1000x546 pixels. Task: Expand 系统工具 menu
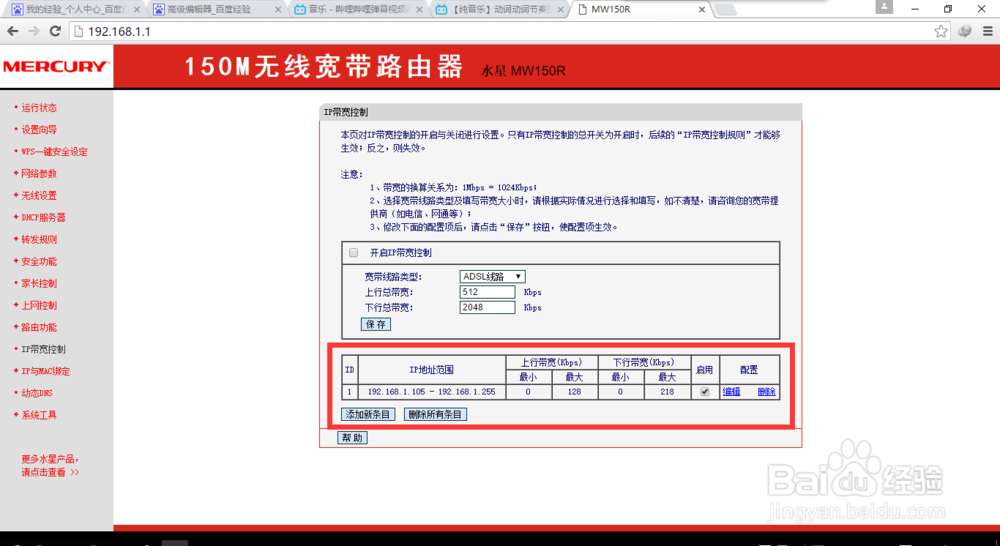39,415
